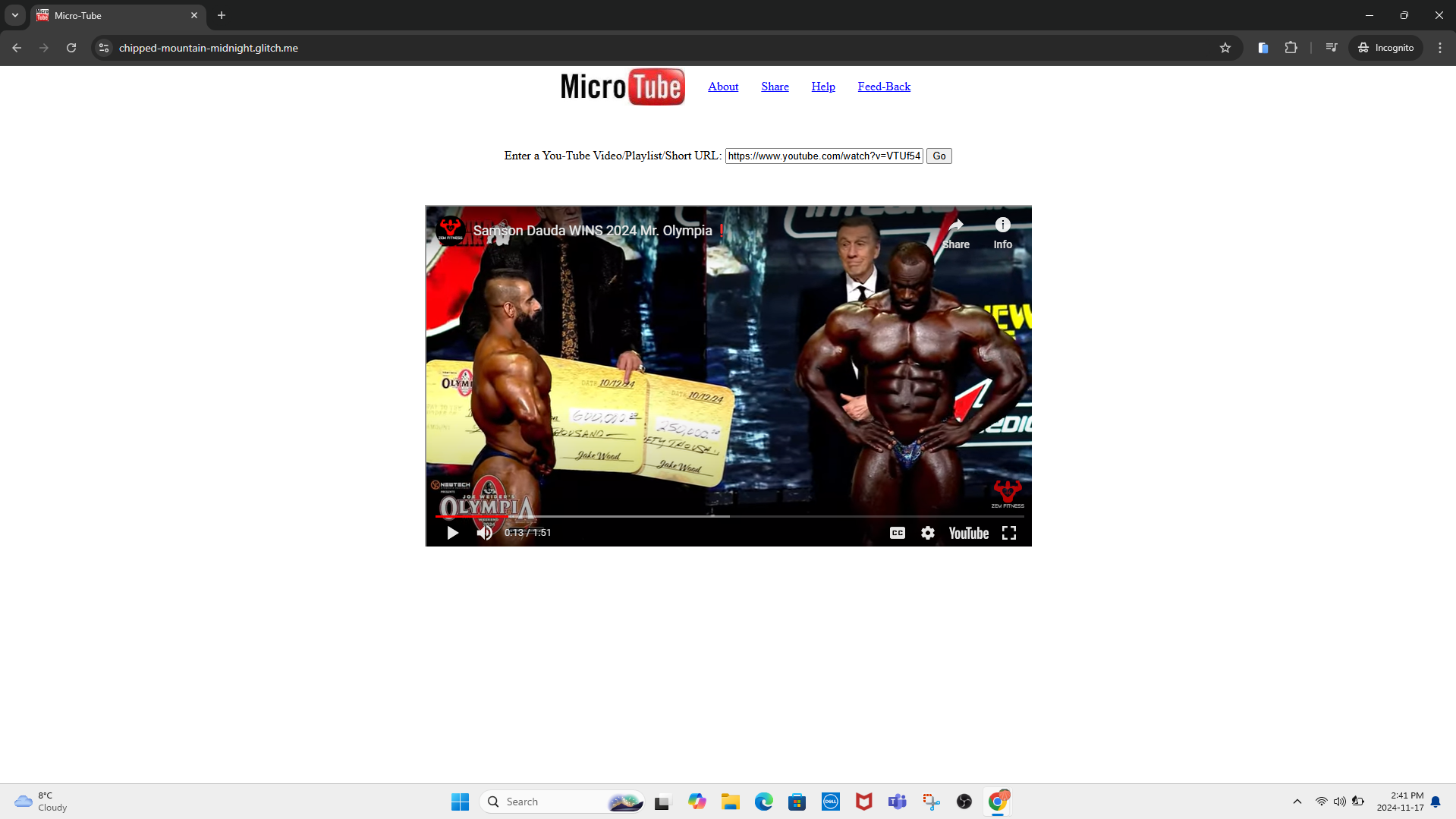1456x819 pixels.
Task: Reload the current page
Action: pyautogui.click(x=71, y=48)
